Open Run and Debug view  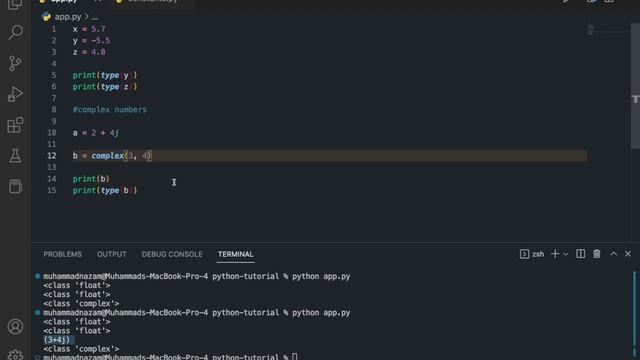[15, 94]
